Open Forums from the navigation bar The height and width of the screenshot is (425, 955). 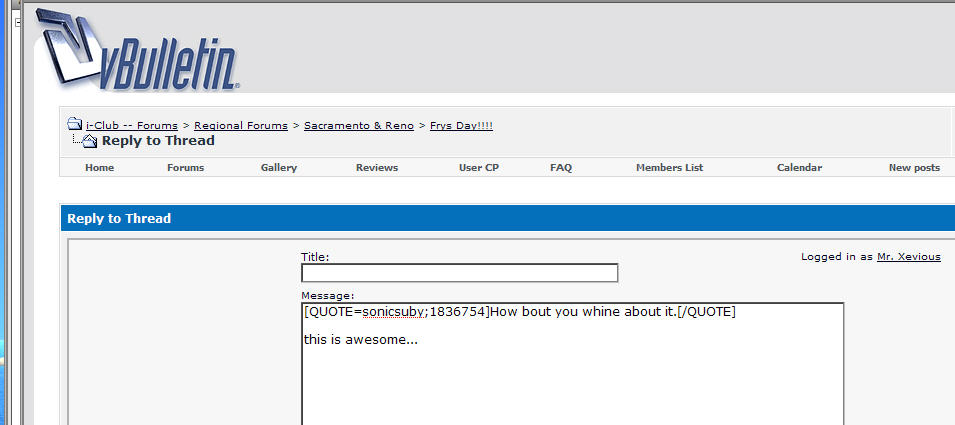click(x=185, y=168)
